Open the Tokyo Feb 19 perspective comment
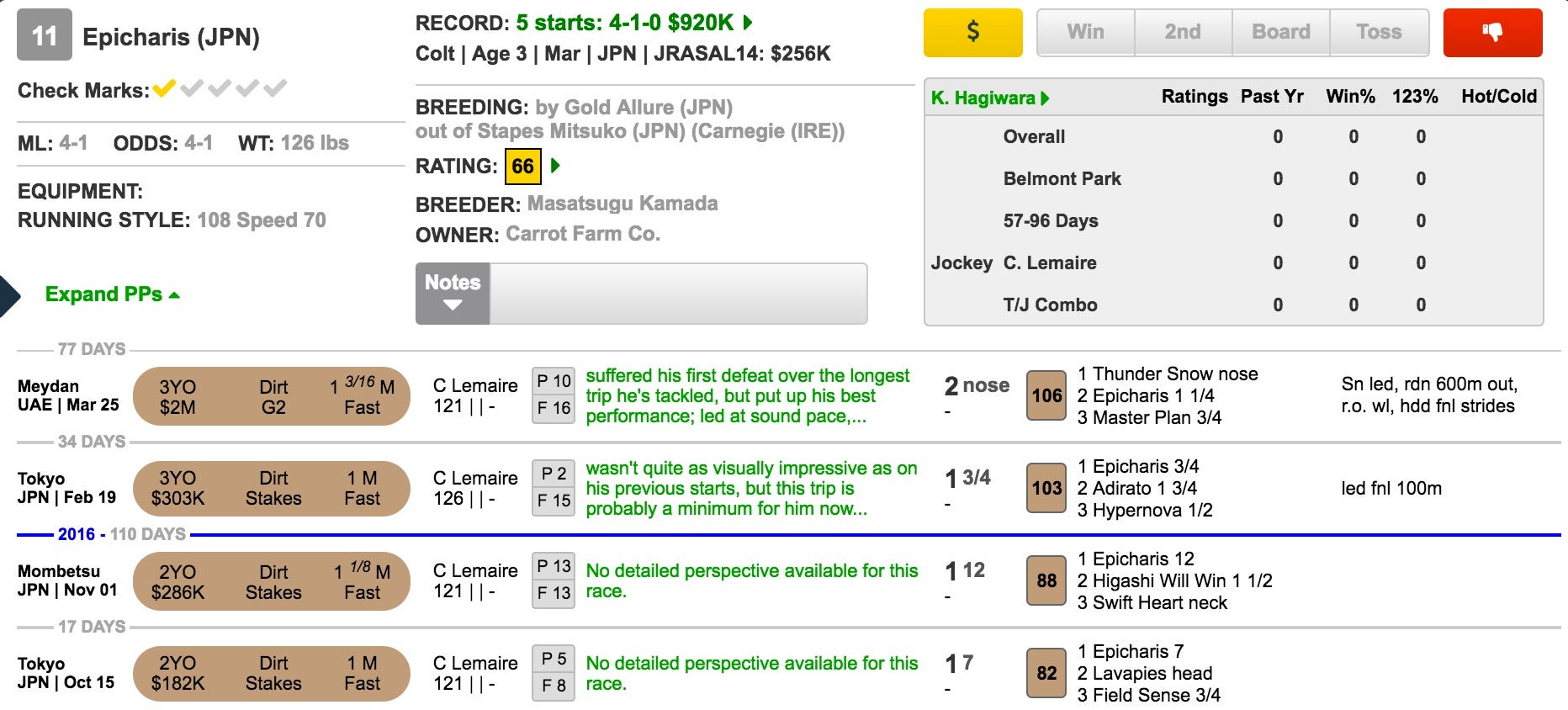 pyautogui.click(x=750, y=488)
